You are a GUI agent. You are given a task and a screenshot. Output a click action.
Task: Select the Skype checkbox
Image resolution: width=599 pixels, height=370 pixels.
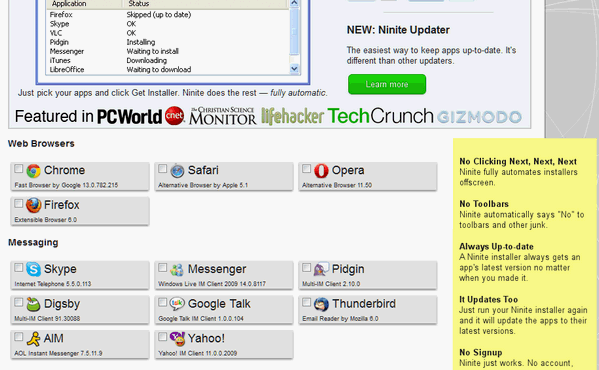[18, 268]
